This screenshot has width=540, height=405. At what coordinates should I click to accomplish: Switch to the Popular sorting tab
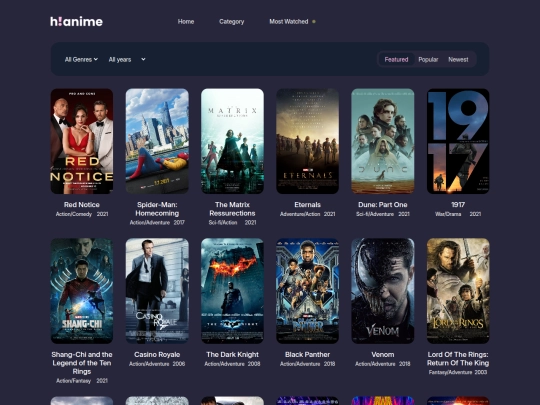428,59
